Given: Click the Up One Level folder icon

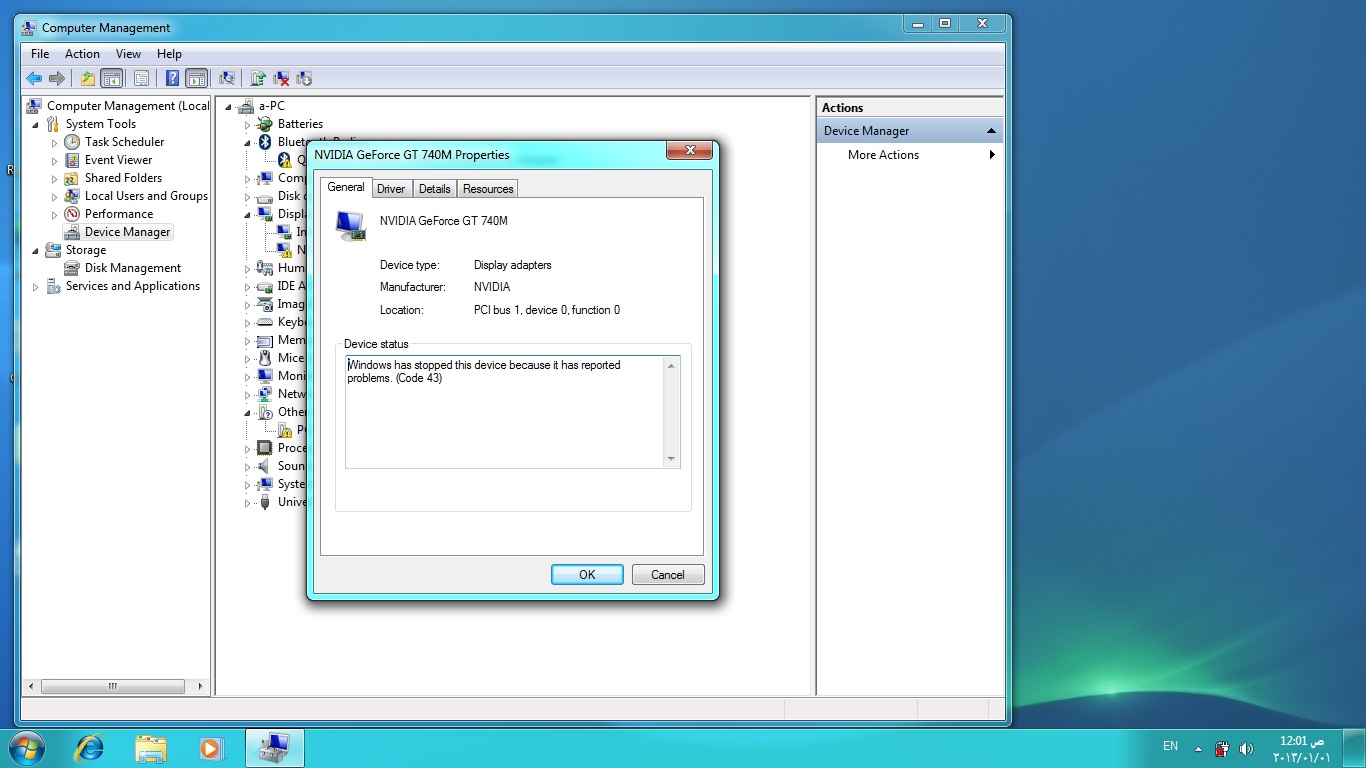Looking at the screenshot, I should (88, 78).
